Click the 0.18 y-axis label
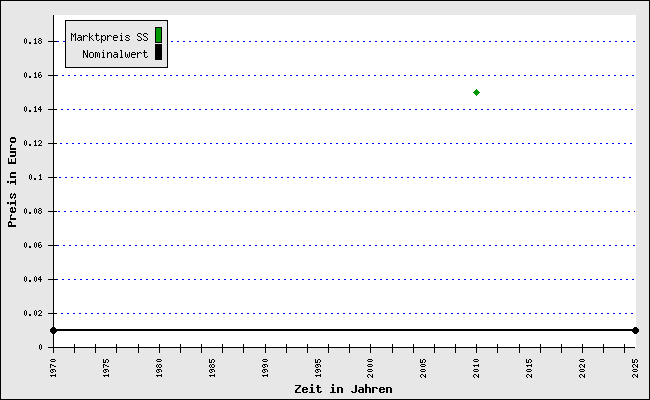 pos(33,41)
